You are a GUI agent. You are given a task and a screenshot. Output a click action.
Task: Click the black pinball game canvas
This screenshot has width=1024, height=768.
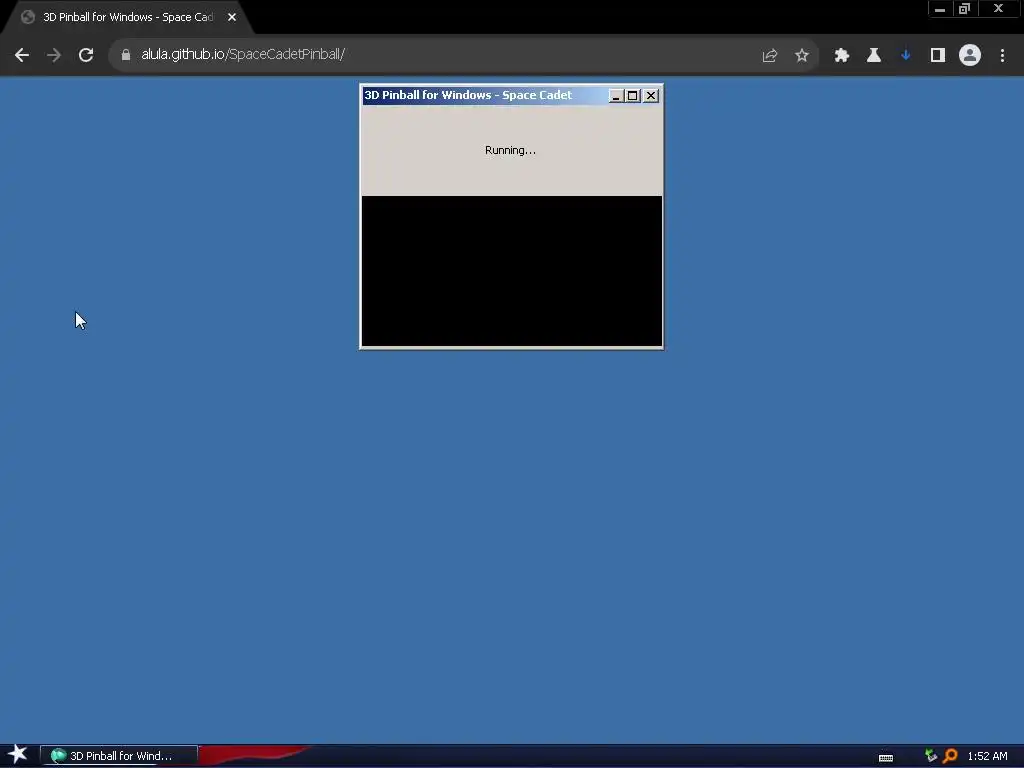tap(511, 270)
